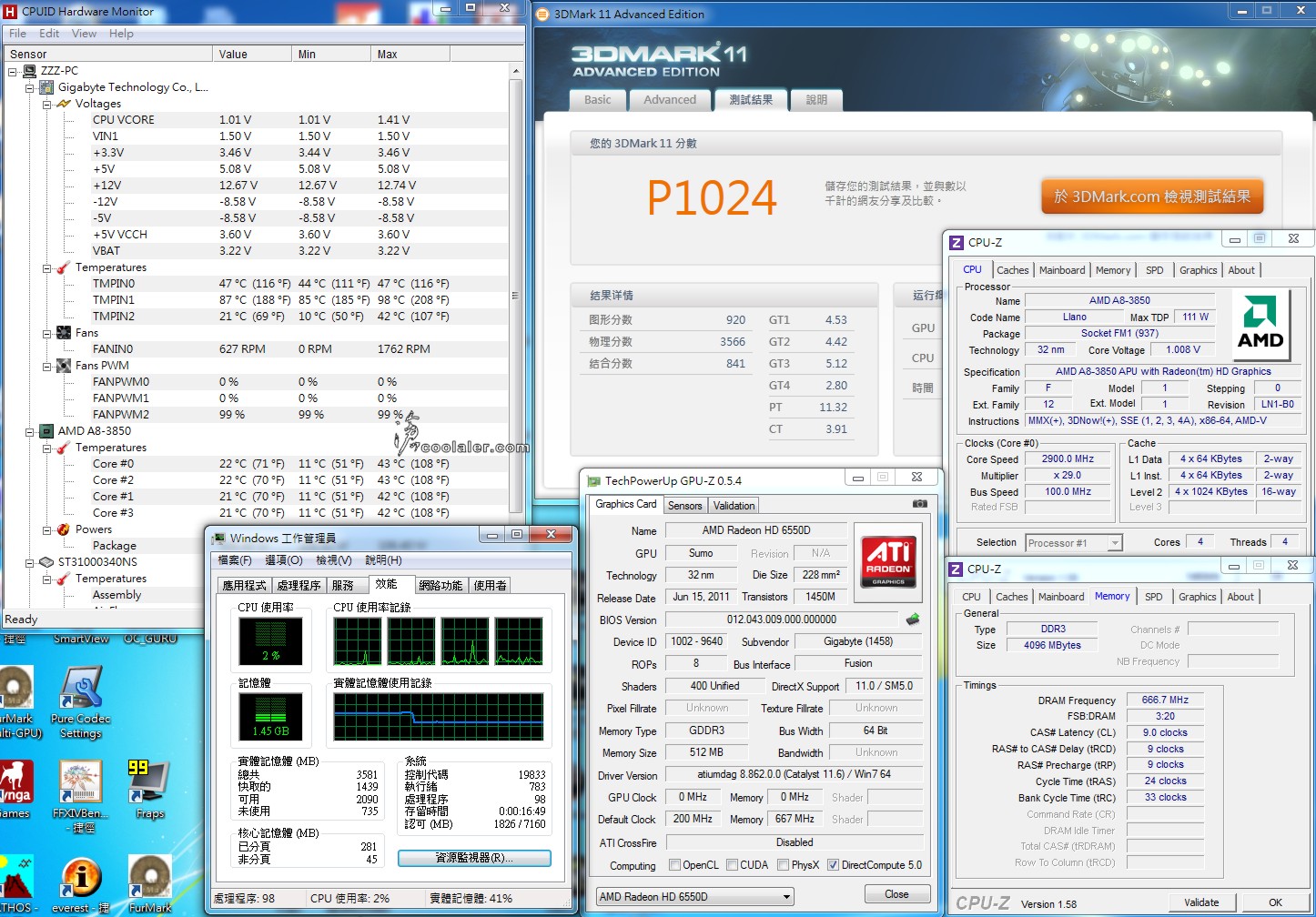Collapse the AMD A8-3850 tree node
Screen dimensions: 1316x917
(30, 431)
